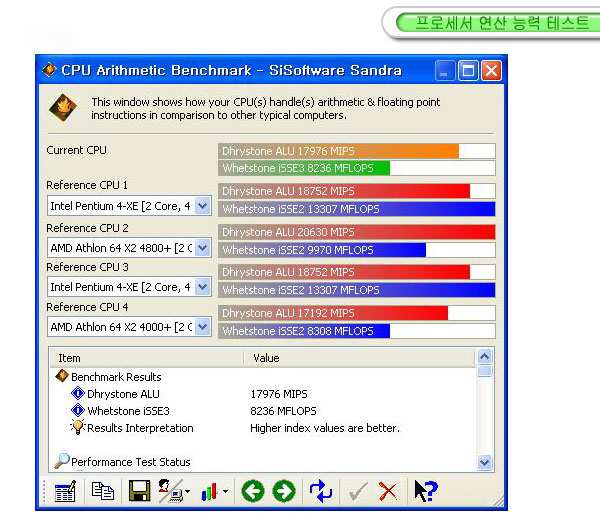Click the Reference CPU 1 label
Viewport: 600px width, 524px height.
(x=87, y=185)
